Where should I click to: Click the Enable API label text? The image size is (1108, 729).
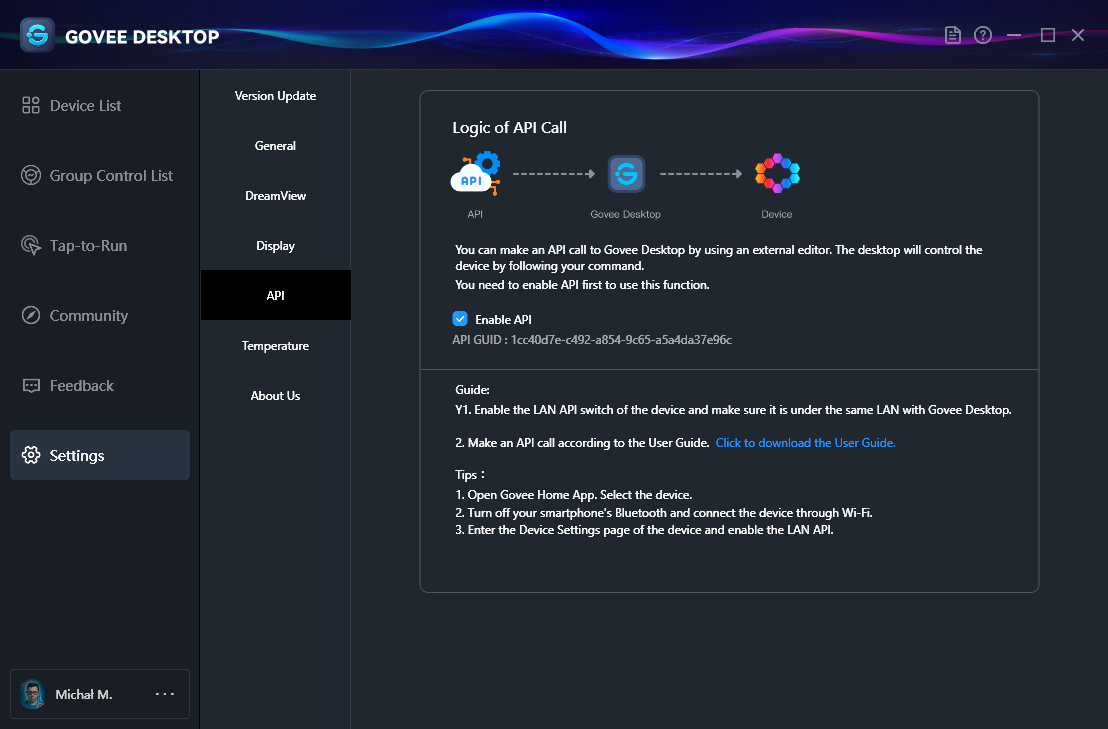pos(503,319)
